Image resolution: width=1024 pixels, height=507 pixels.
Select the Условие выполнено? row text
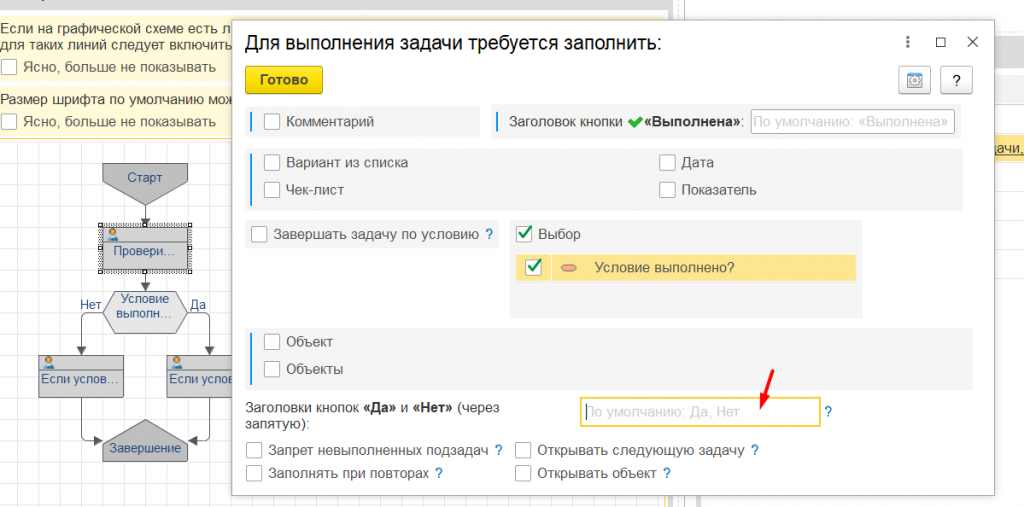coord(664,267)
